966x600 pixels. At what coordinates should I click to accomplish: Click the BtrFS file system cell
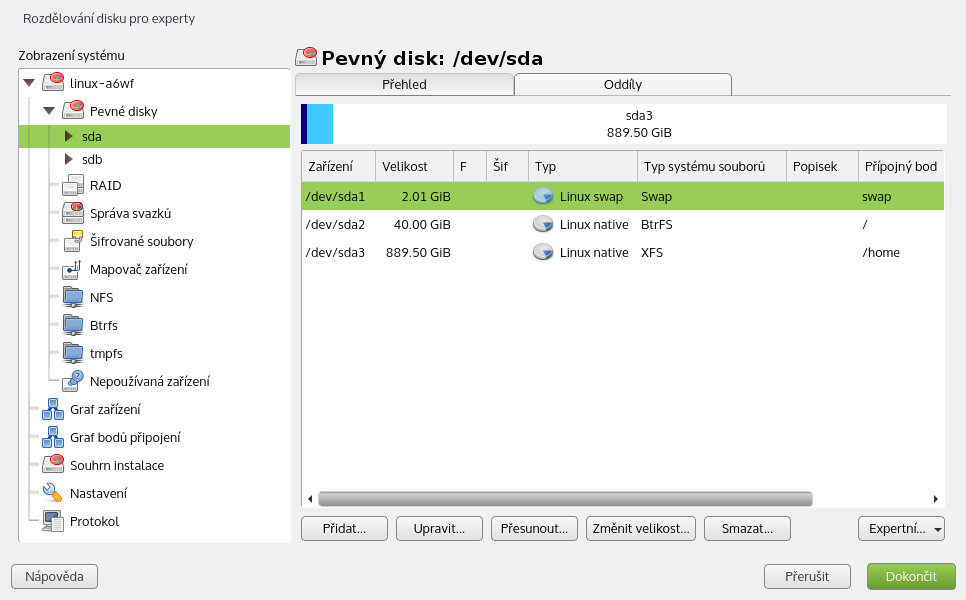click(657, 225)
